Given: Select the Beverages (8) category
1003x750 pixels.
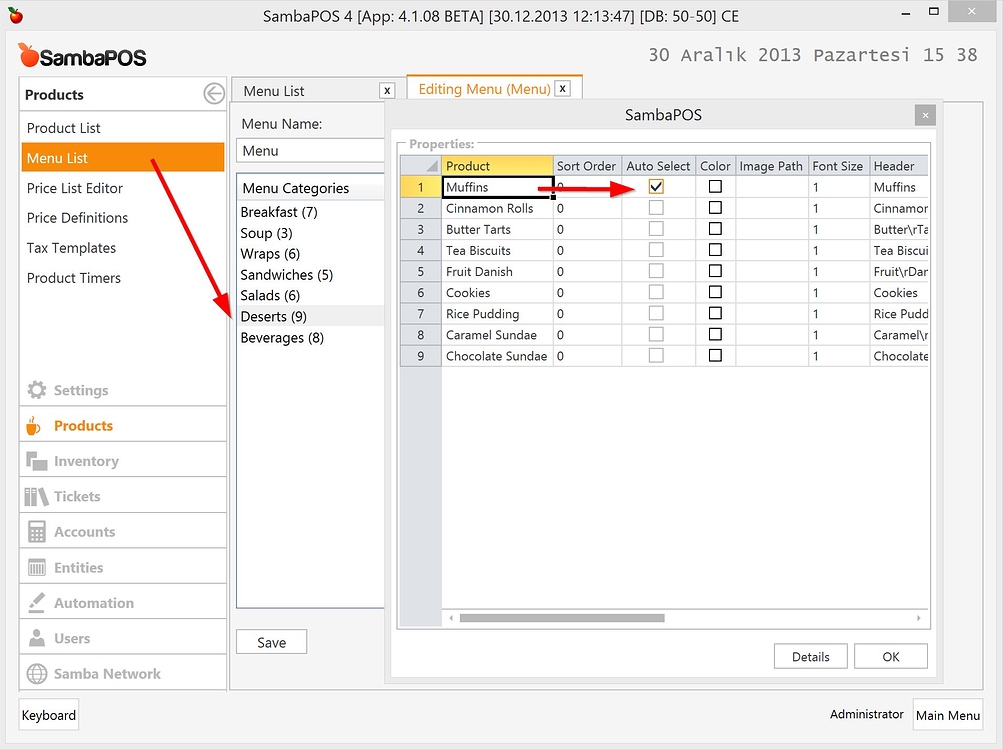Looking at the screenshot, I should [311, 337].
